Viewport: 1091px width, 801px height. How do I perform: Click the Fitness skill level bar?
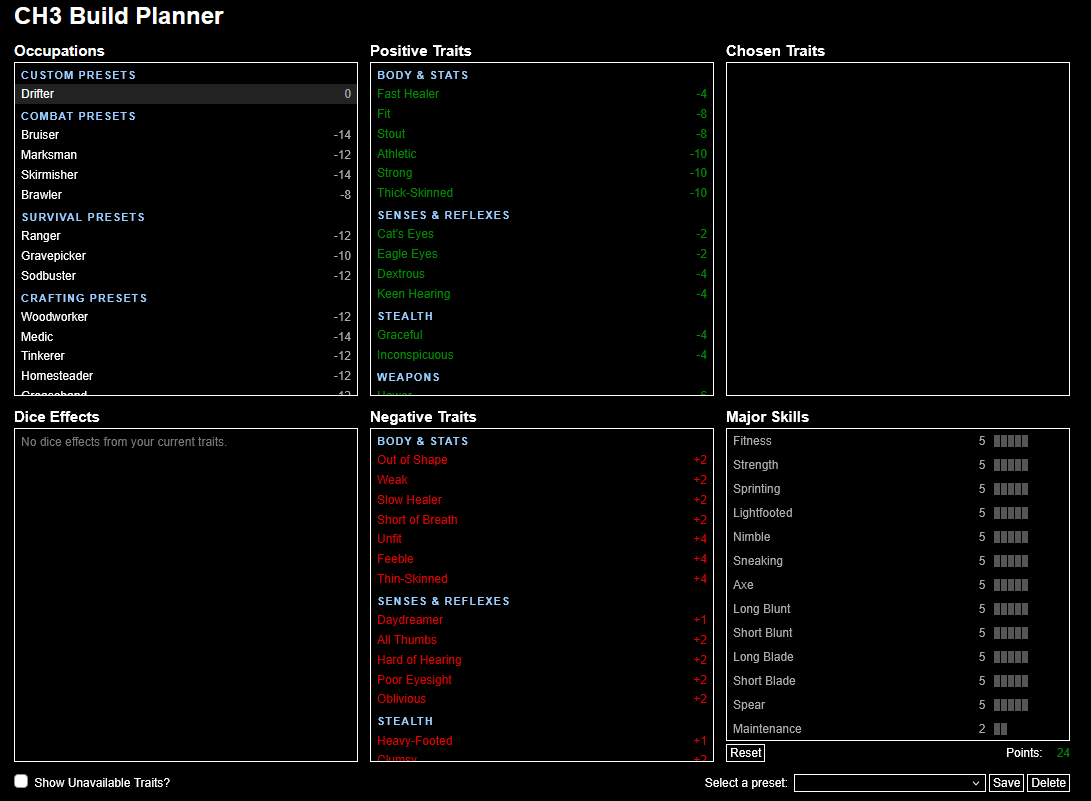click(x=1010, y=441)
